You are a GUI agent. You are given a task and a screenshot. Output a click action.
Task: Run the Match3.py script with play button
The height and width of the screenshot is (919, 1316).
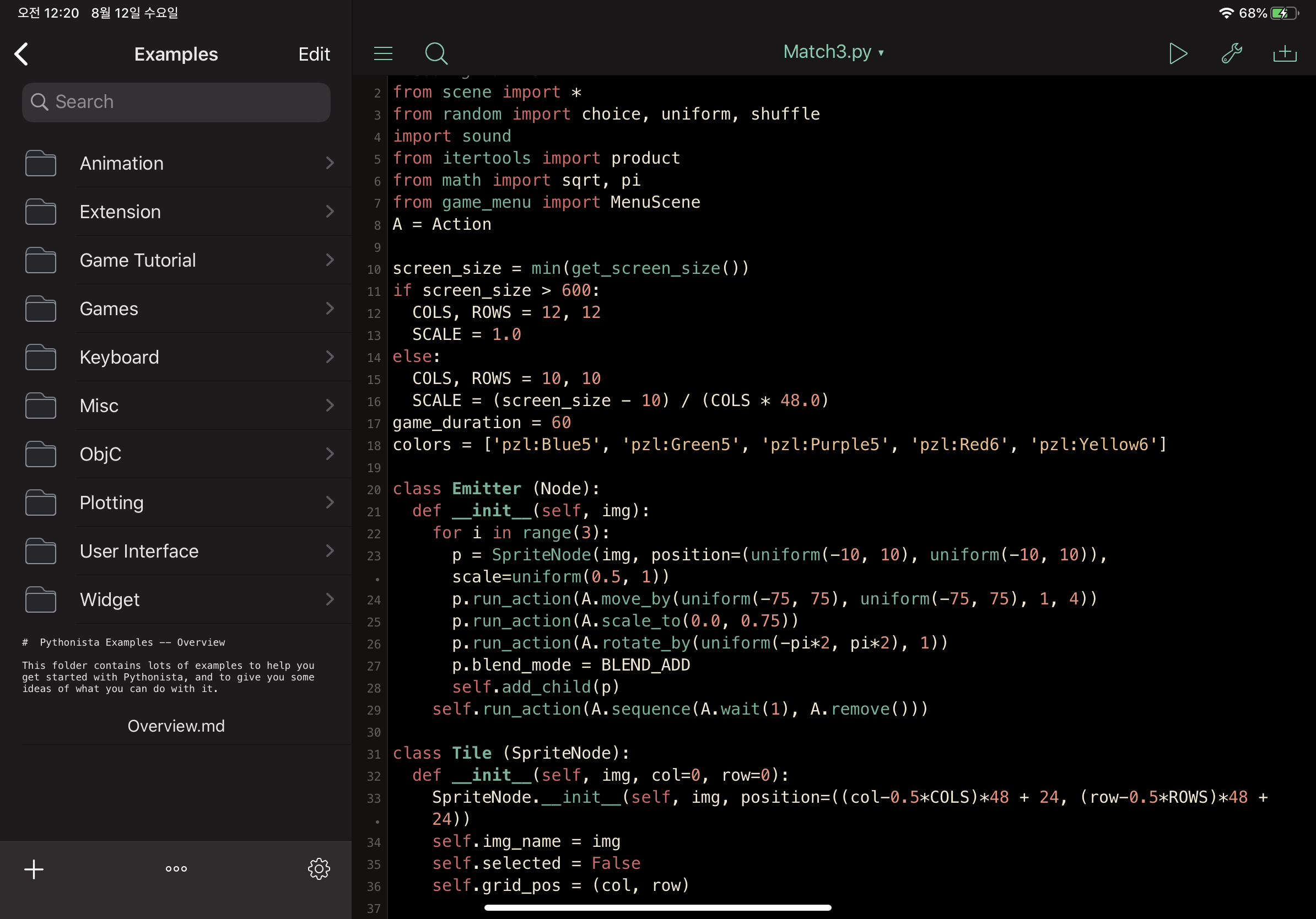(x=1178, y=54)
